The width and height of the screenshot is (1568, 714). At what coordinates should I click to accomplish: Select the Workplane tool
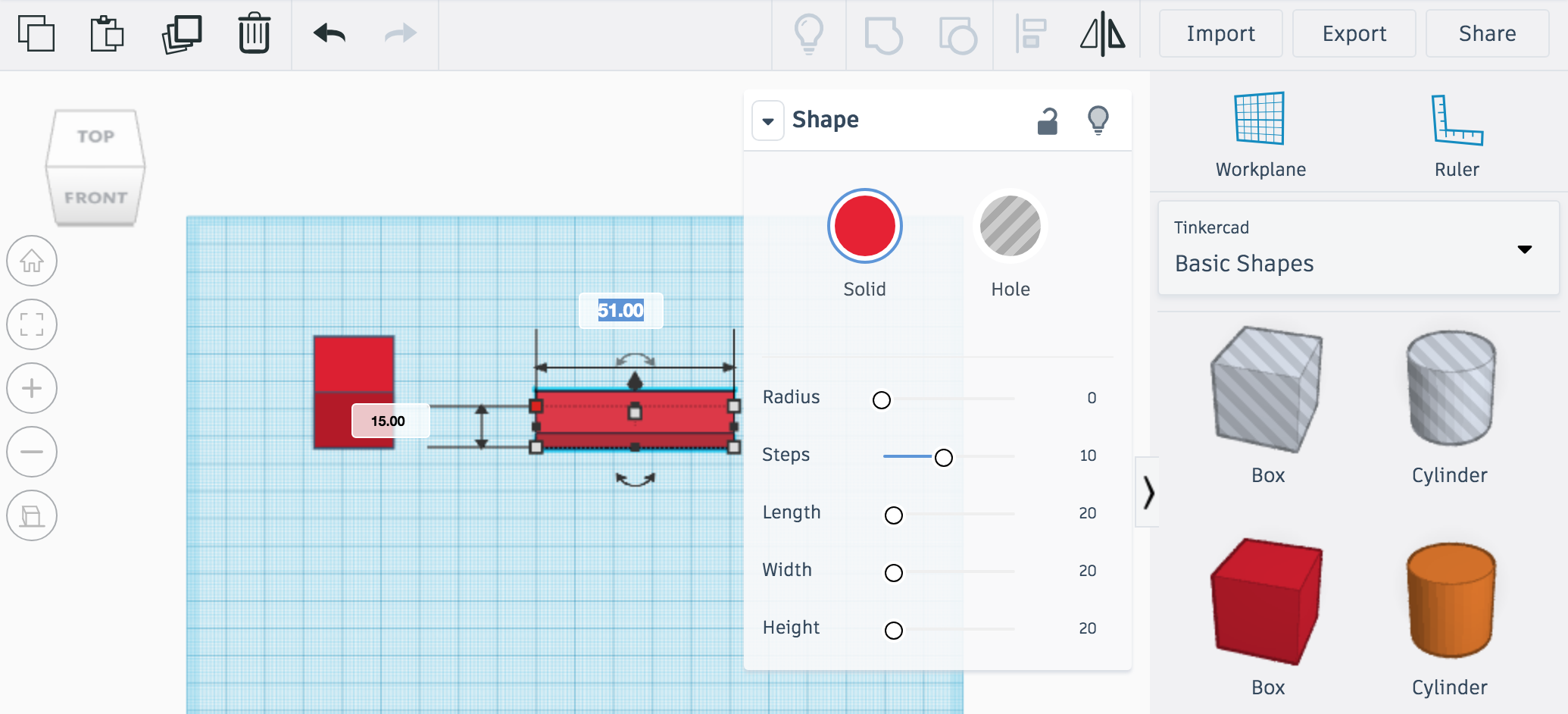pyautogui.click(x=1260, y=135)
